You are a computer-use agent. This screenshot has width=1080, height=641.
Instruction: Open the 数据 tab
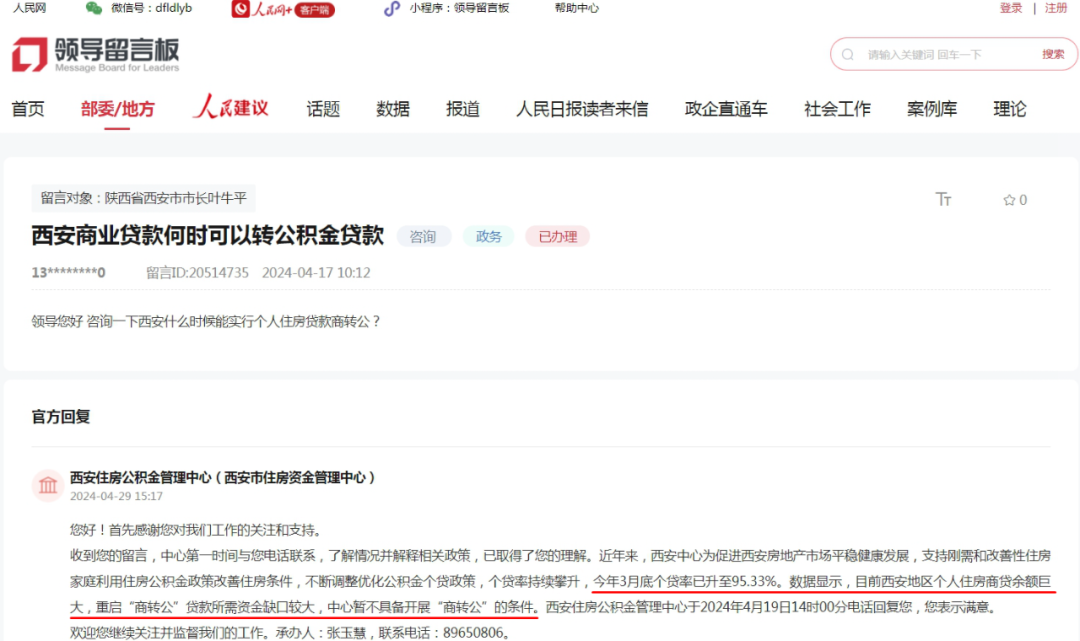(x=393, y=109)
